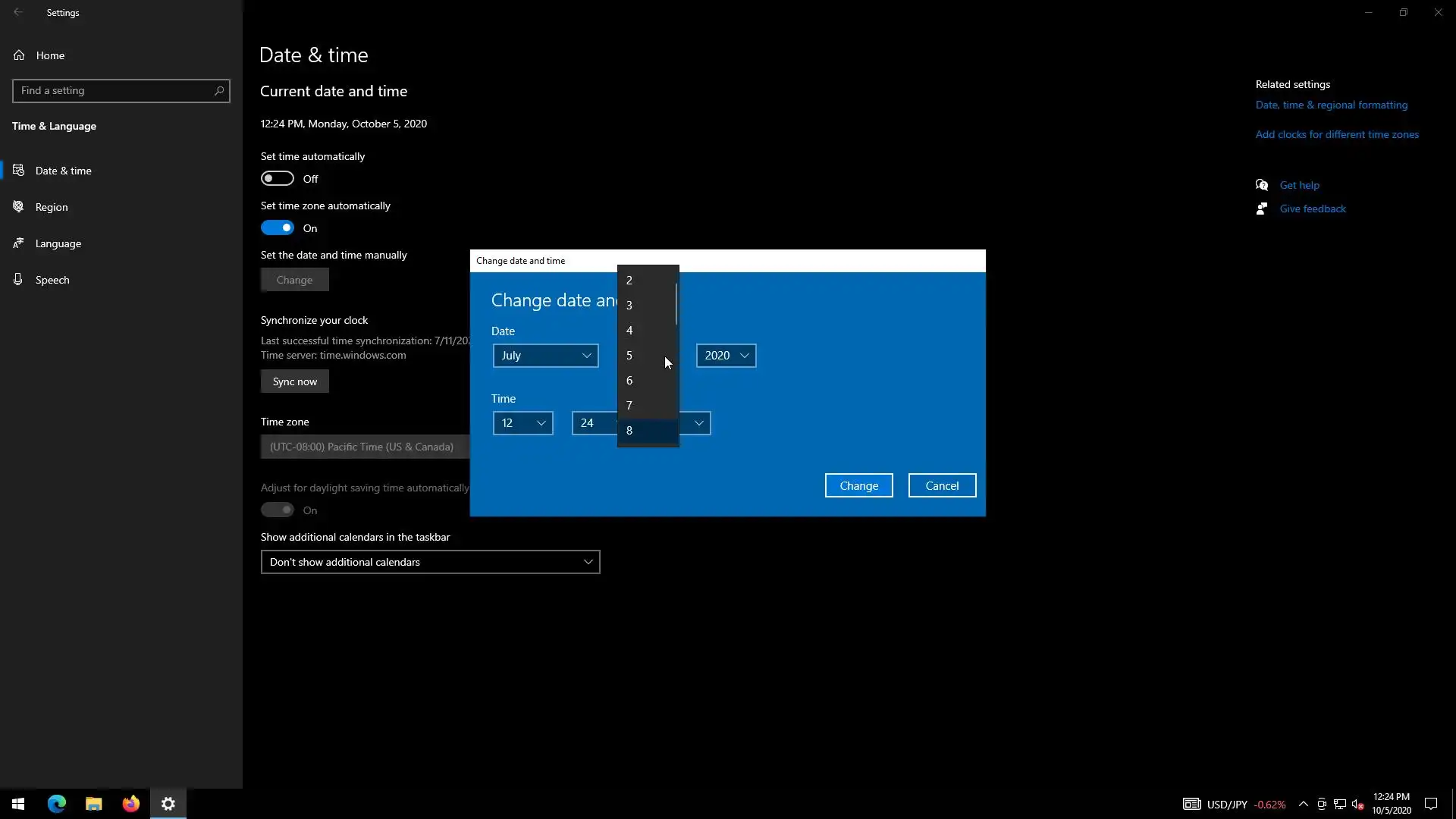Toggle Adjust for daylight saving time switch
The image size is (1456, 819).
click(x=278, y=510)
